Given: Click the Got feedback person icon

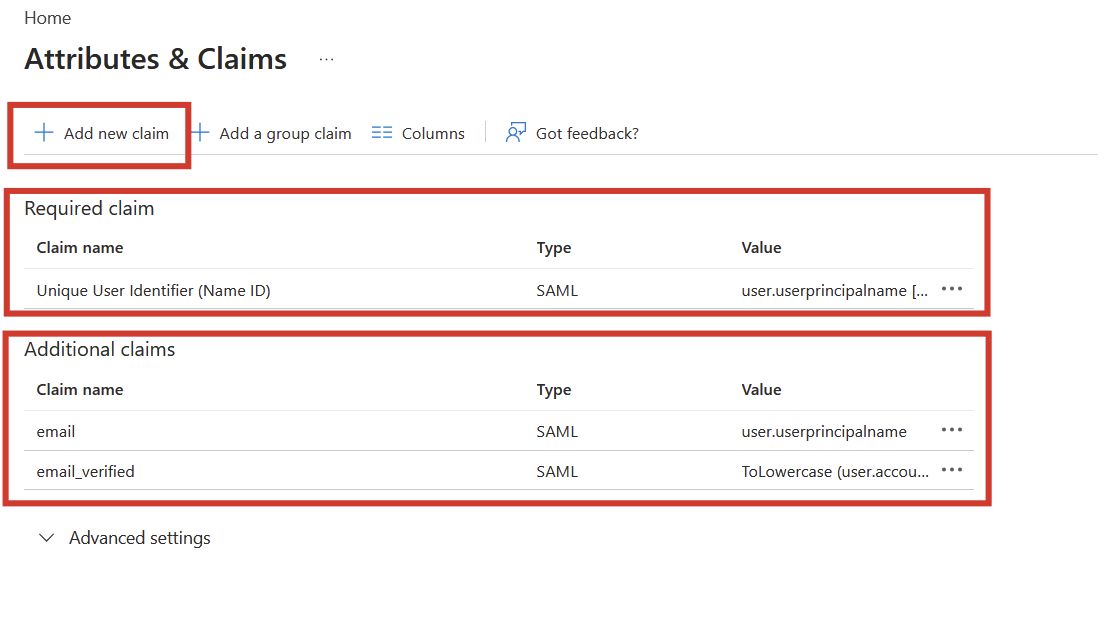Looking at the screenshot, I should [516, 133].
